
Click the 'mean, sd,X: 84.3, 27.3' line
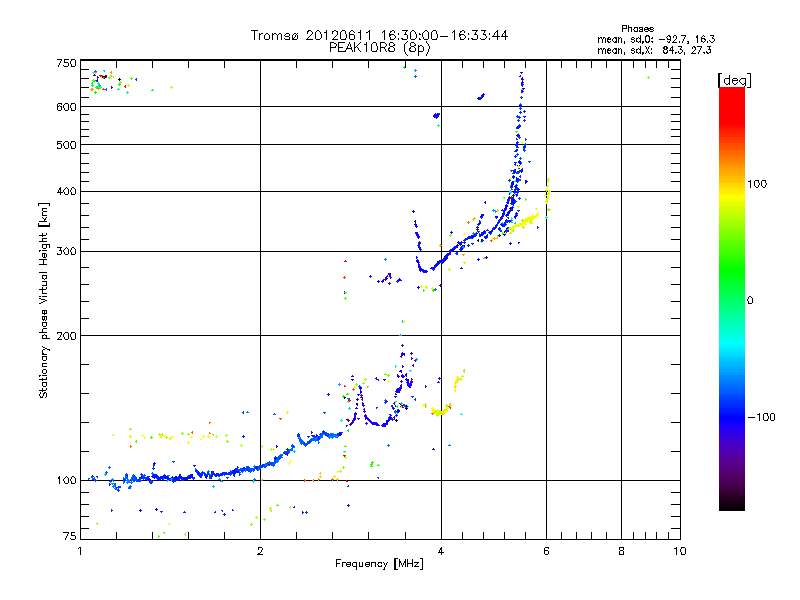[x=654, y=50]
